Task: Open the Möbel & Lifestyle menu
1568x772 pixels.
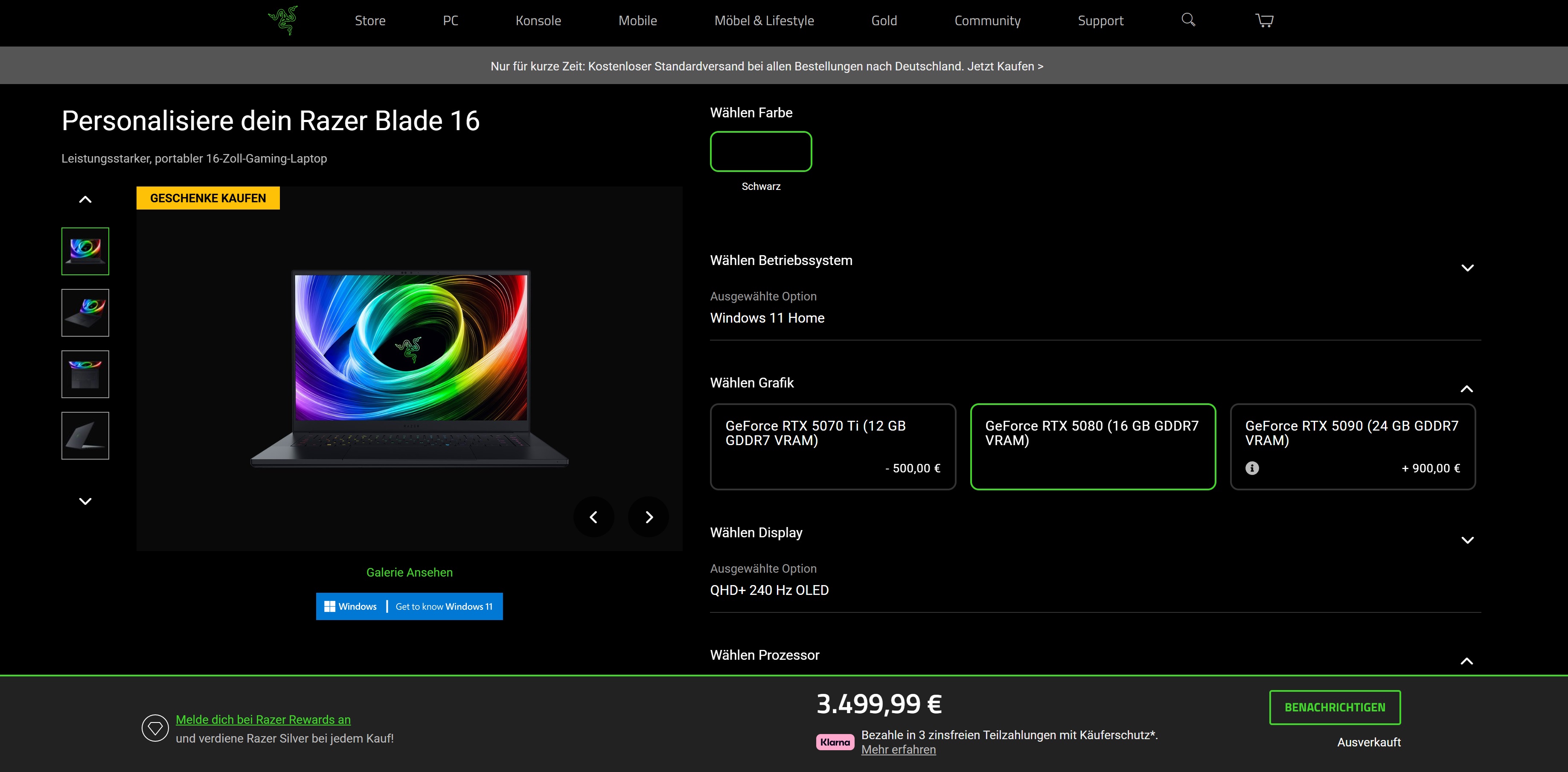Action: tap(763, 21)
